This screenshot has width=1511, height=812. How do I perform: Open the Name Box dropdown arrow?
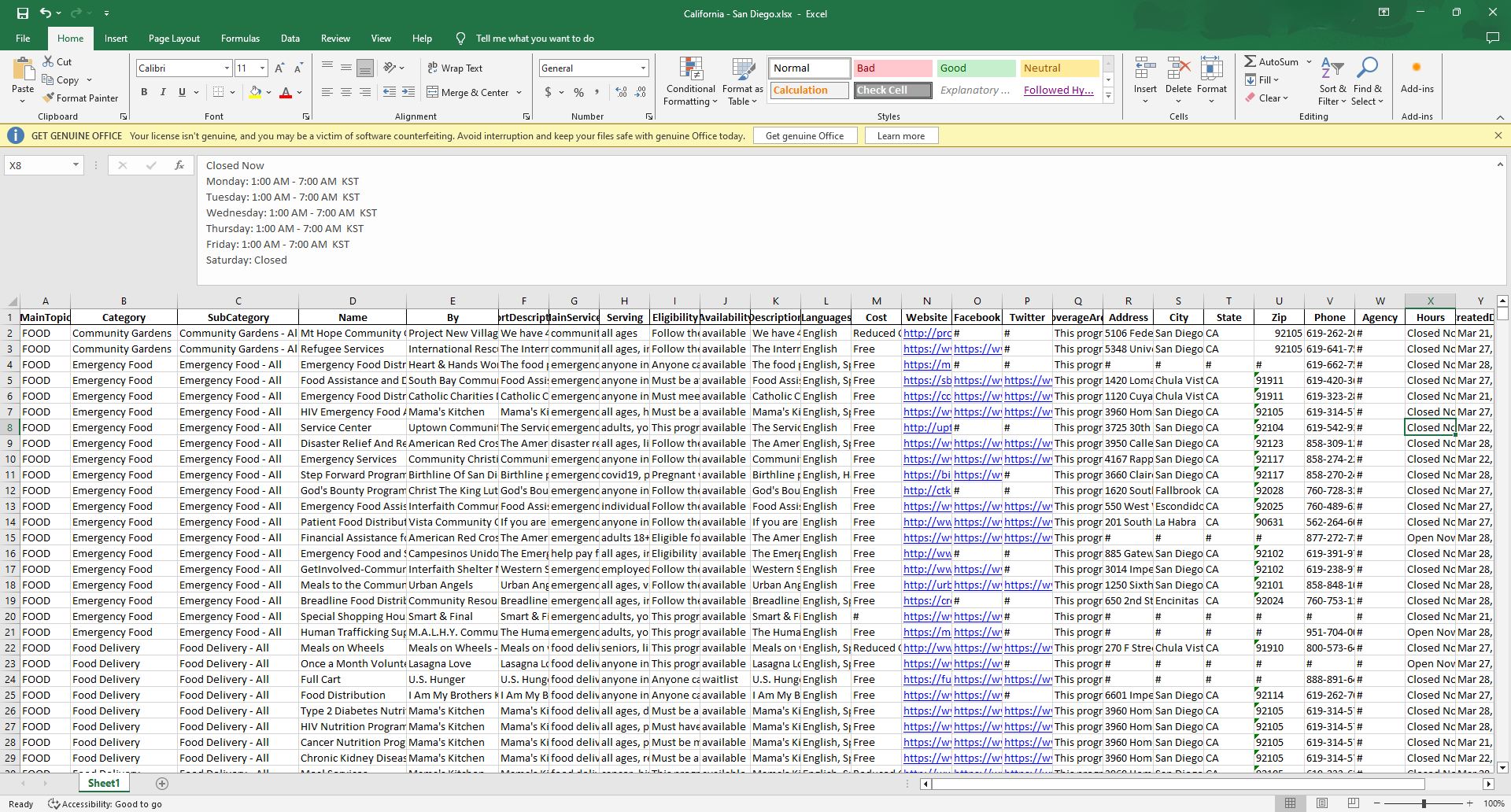click(76, 165)
